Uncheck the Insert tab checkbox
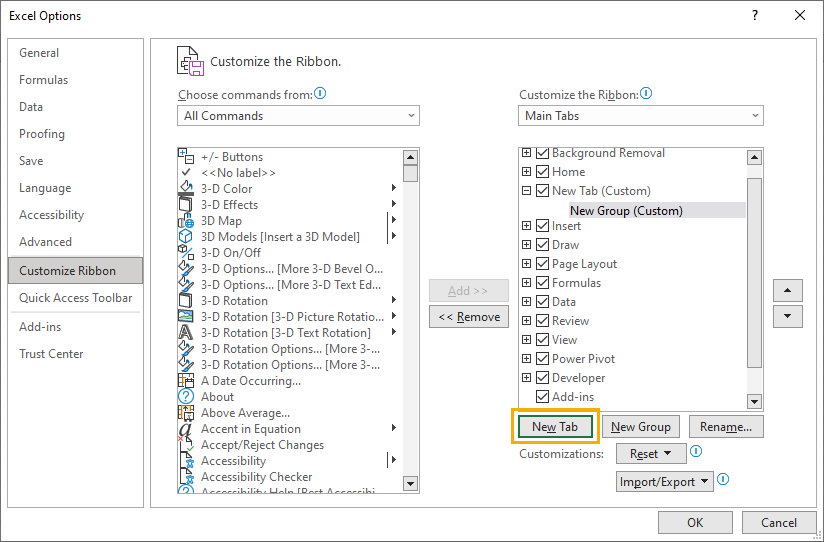 542,226
